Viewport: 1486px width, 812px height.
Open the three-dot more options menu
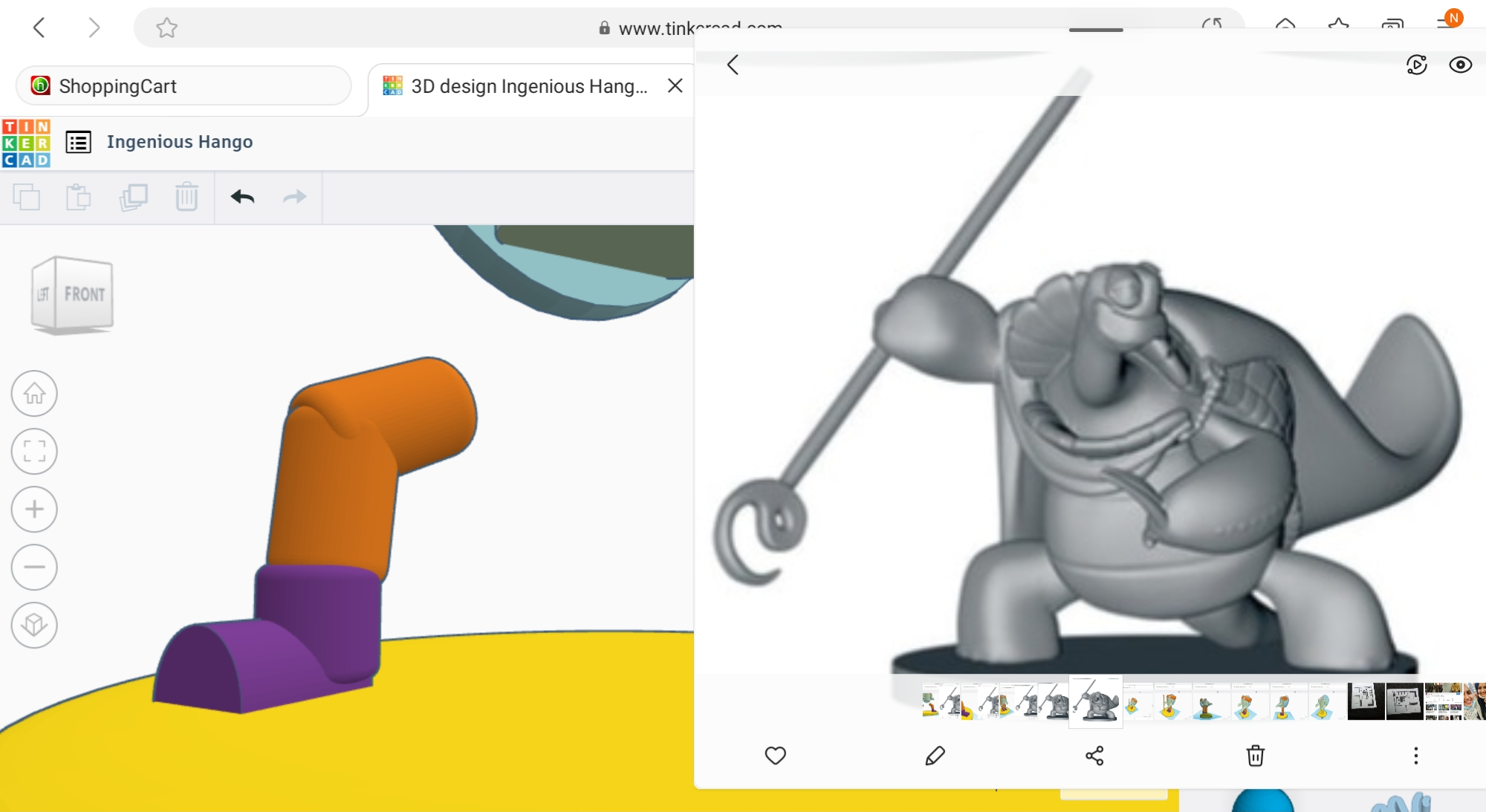pos(1415,756)
